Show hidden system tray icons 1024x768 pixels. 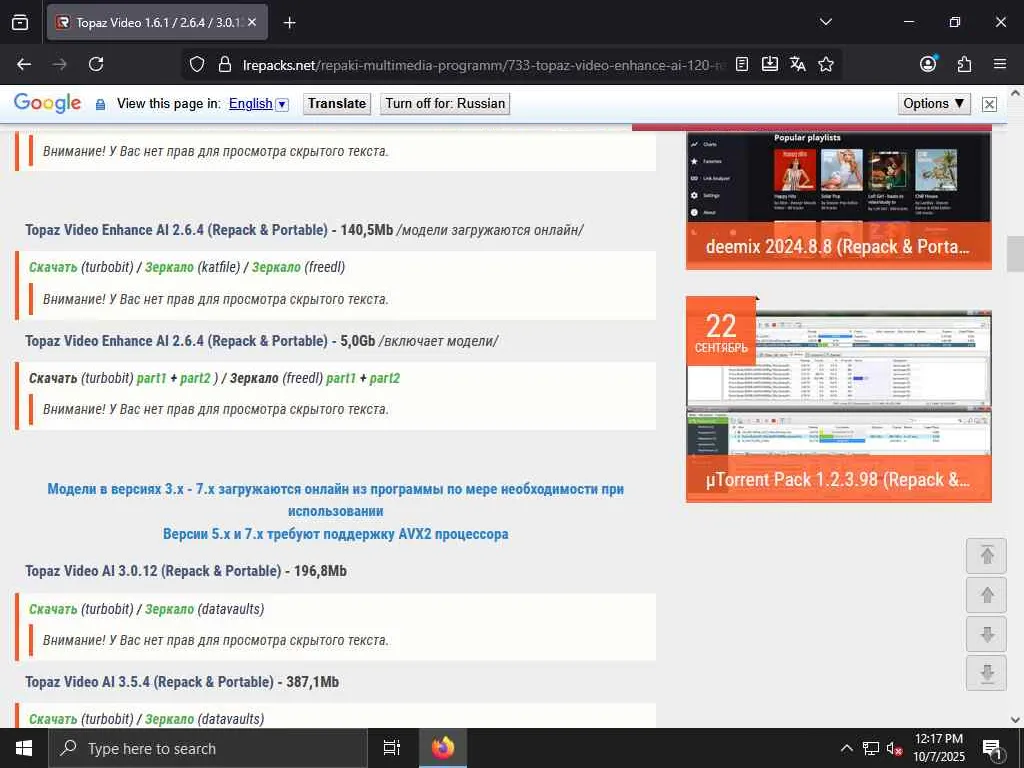(x=846, y=748)
